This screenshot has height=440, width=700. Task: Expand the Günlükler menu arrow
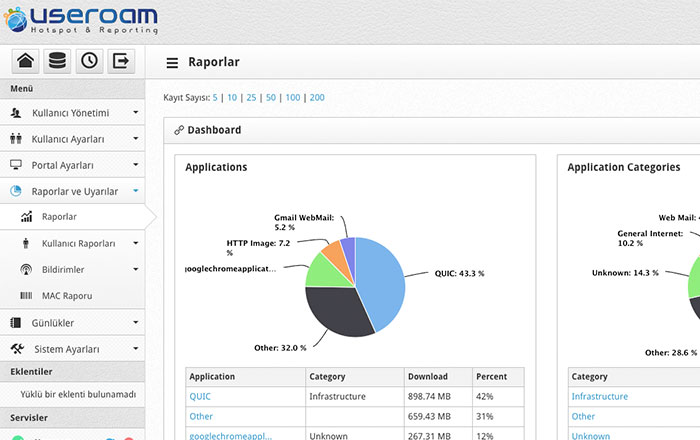(x=136, y=322)
